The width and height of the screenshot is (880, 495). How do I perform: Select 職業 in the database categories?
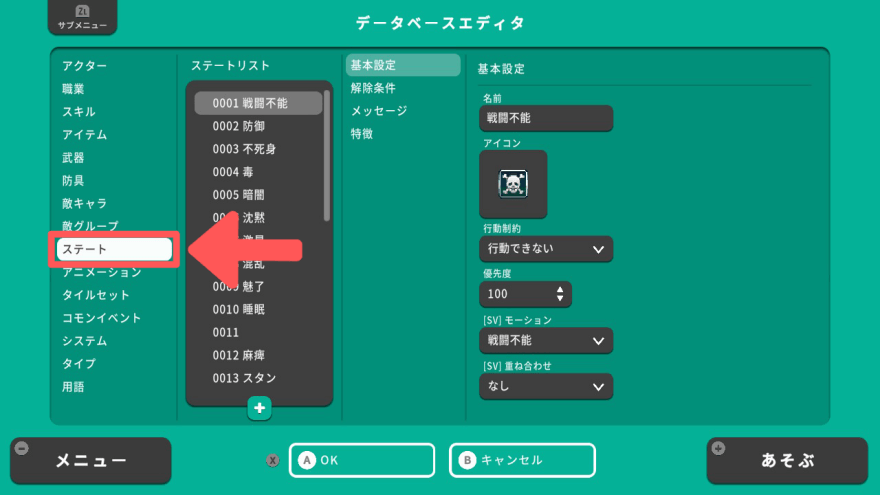click(x=73, y=89)
